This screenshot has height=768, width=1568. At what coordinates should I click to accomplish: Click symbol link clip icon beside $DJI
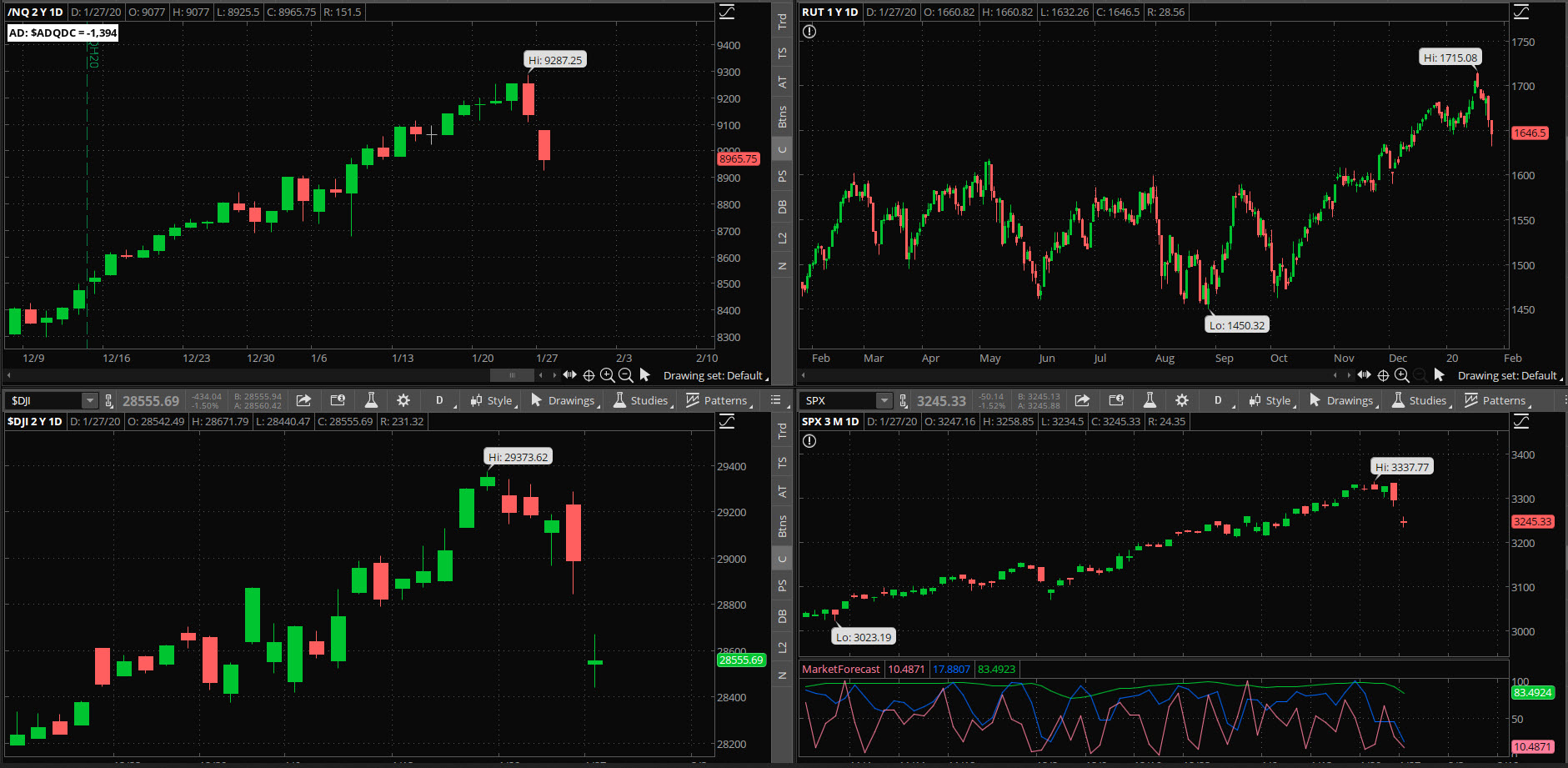point(108,400)
